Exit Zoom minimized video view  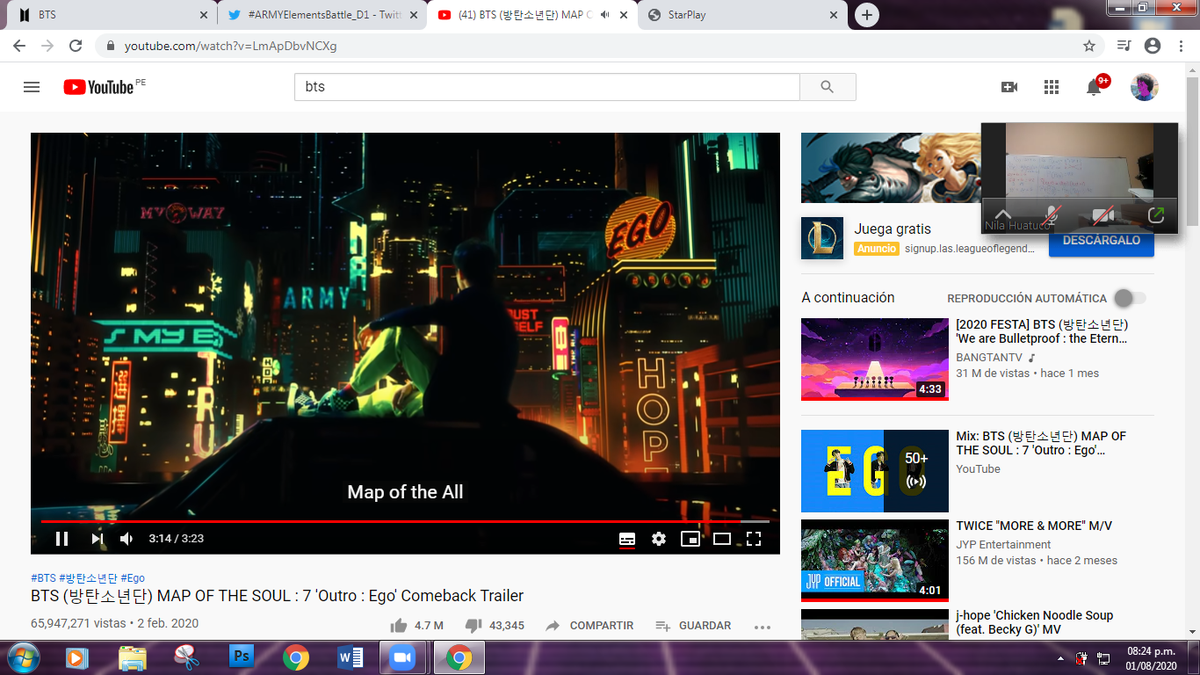click(x=1156, y=214)
